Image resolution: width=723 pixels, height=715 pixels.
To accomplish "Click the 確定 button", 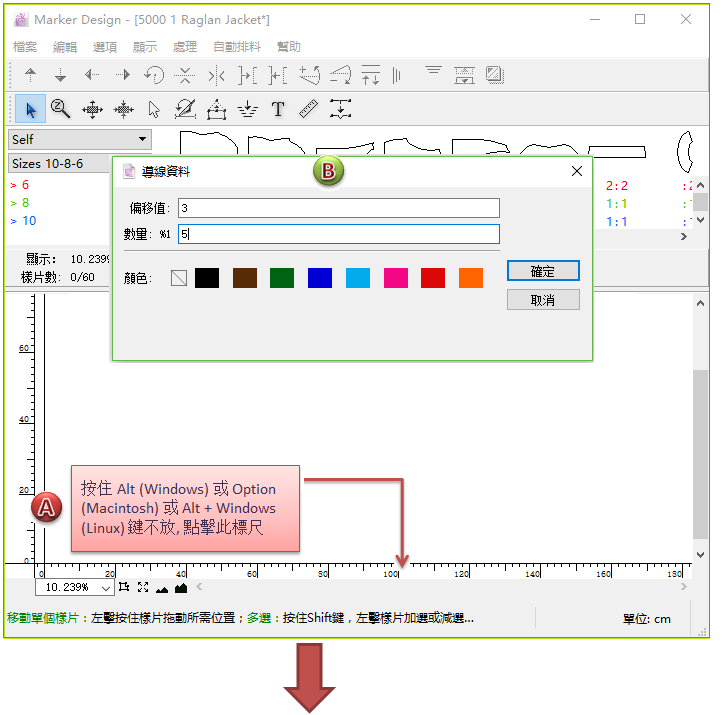I will pyautogui.click(x=543, y=271).
